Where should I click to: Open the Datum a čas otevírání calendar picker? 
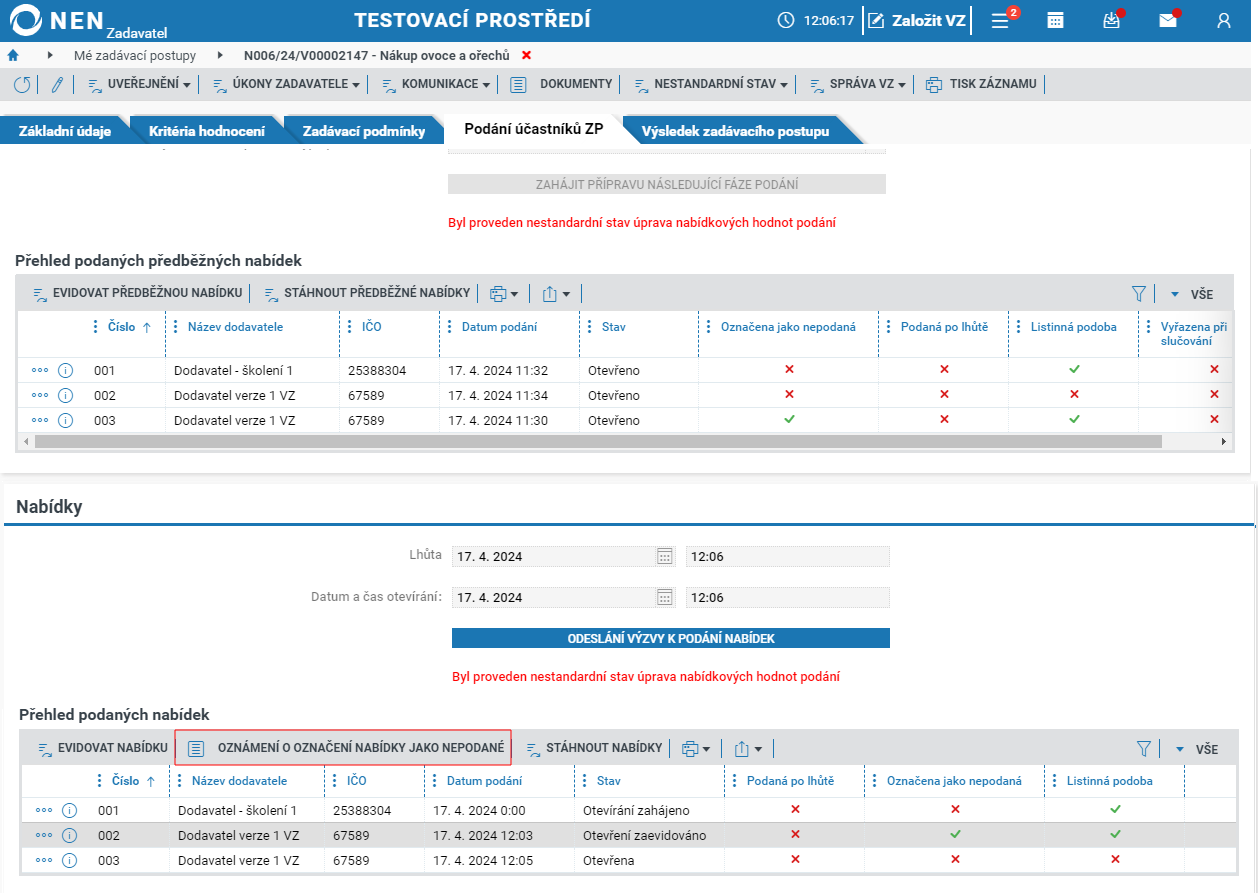click(665, 597)
